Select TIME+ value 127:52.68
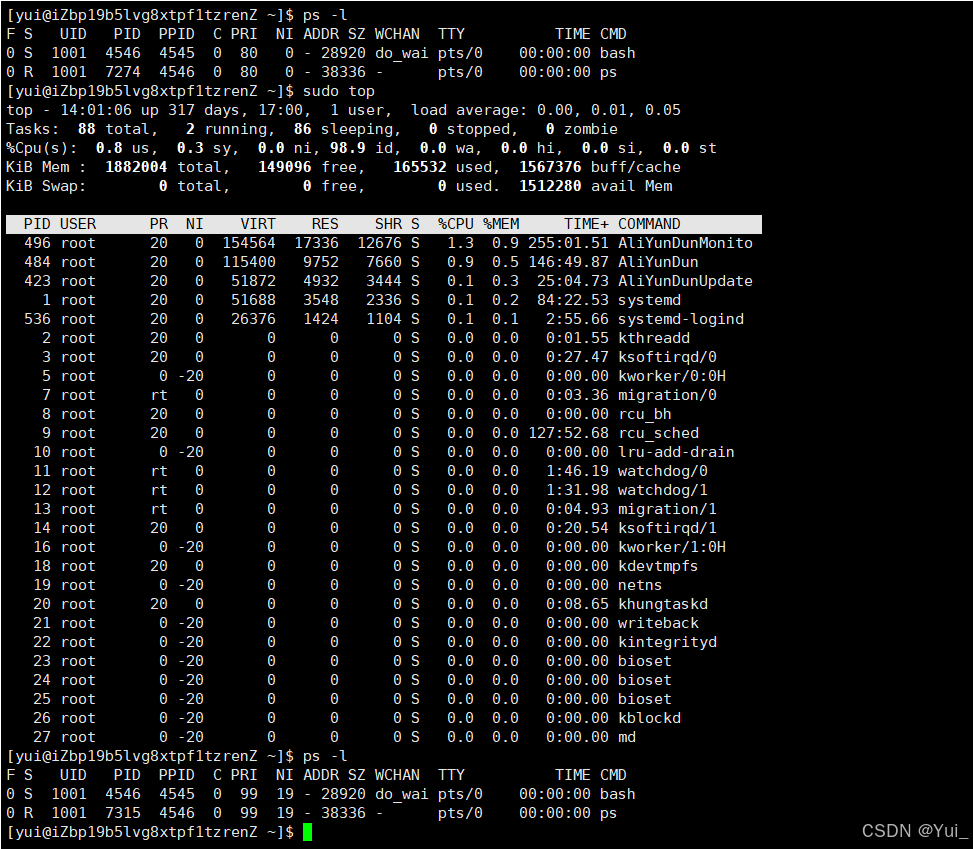Viewport: 973px width, 849px height. 568,433
